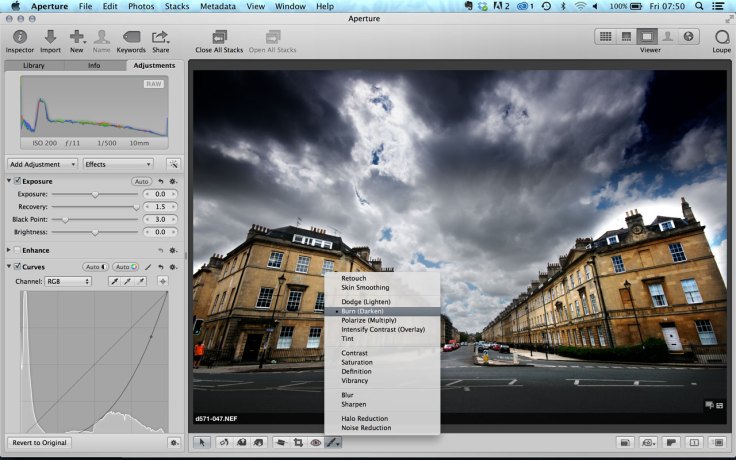This screenshot has height=460, width=736.
Task: Click Revert to Original button
Action: click(39, 443)
